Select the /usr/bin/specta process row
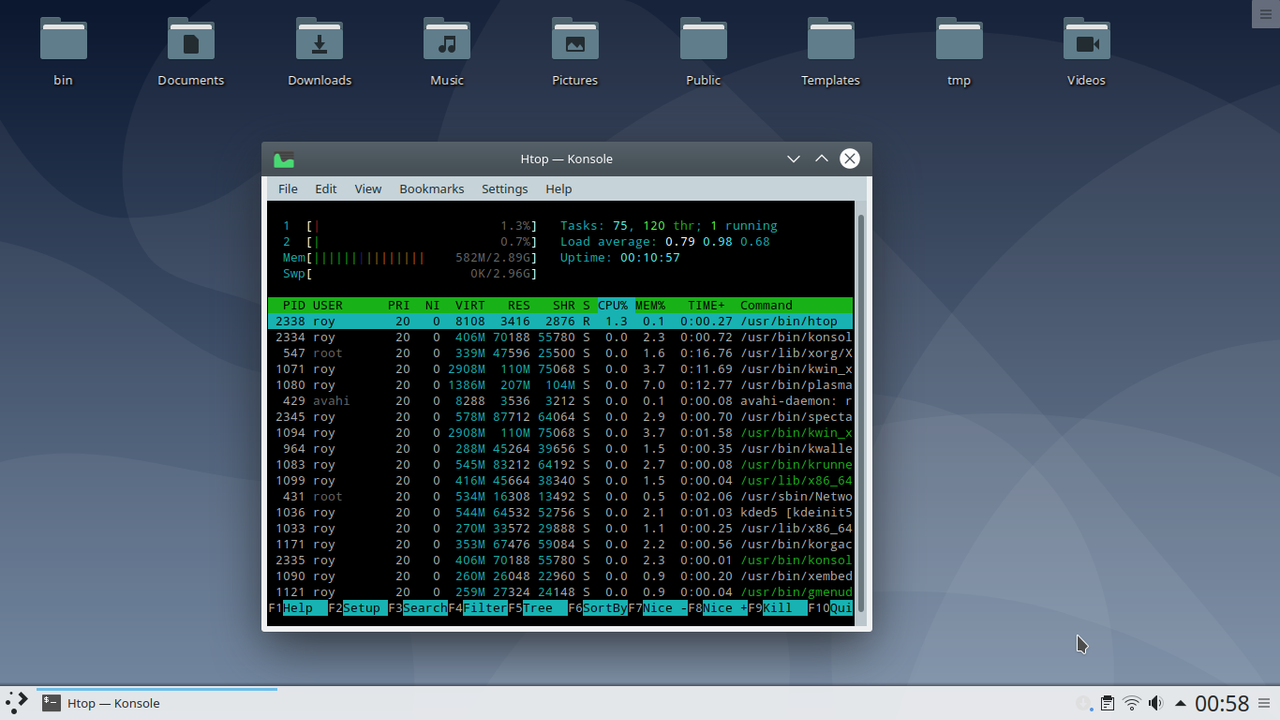This screenshot has width=1280, height=720. [x=560, y=417]
